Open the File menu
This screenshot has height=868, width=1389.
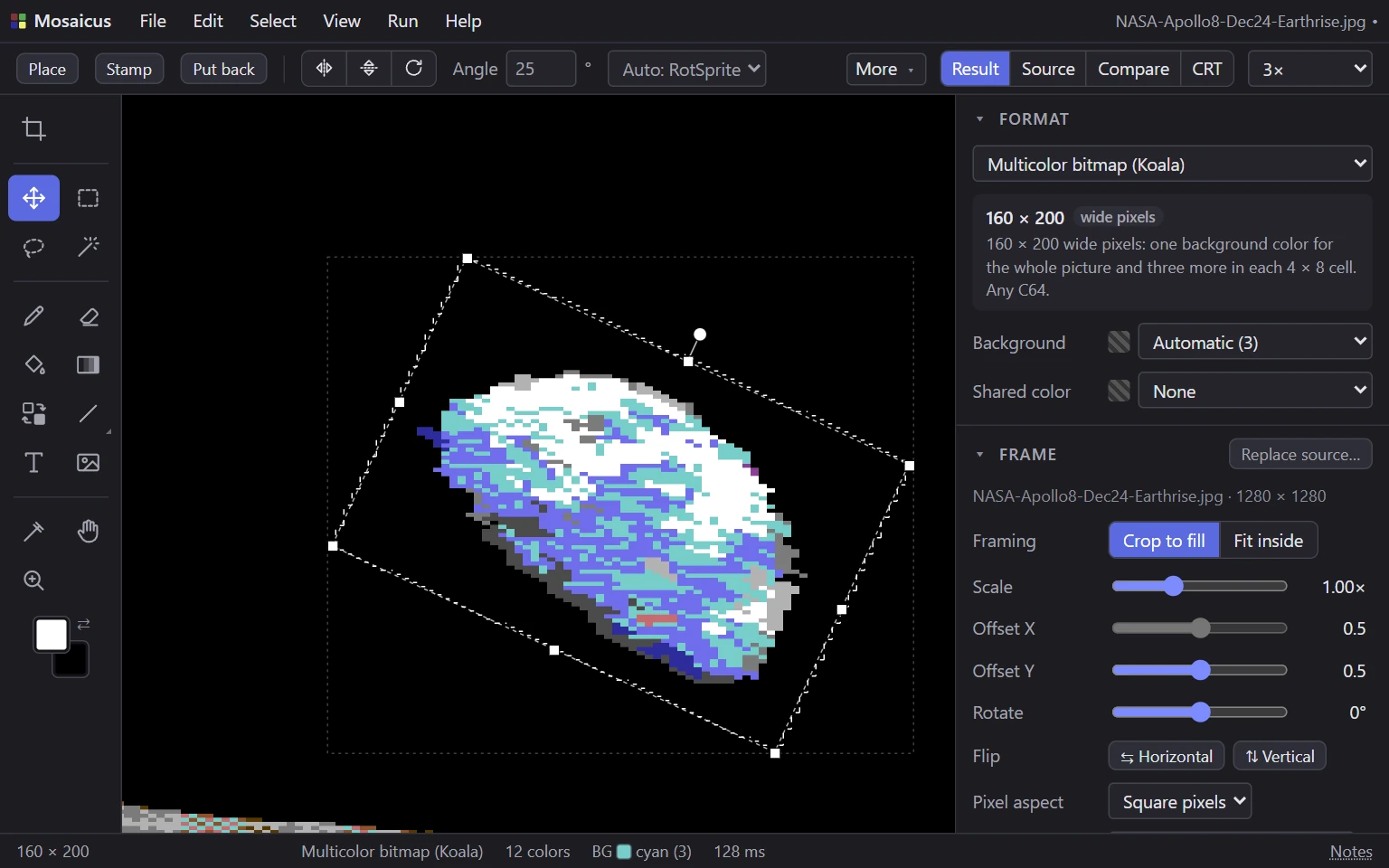click(153, 21)
